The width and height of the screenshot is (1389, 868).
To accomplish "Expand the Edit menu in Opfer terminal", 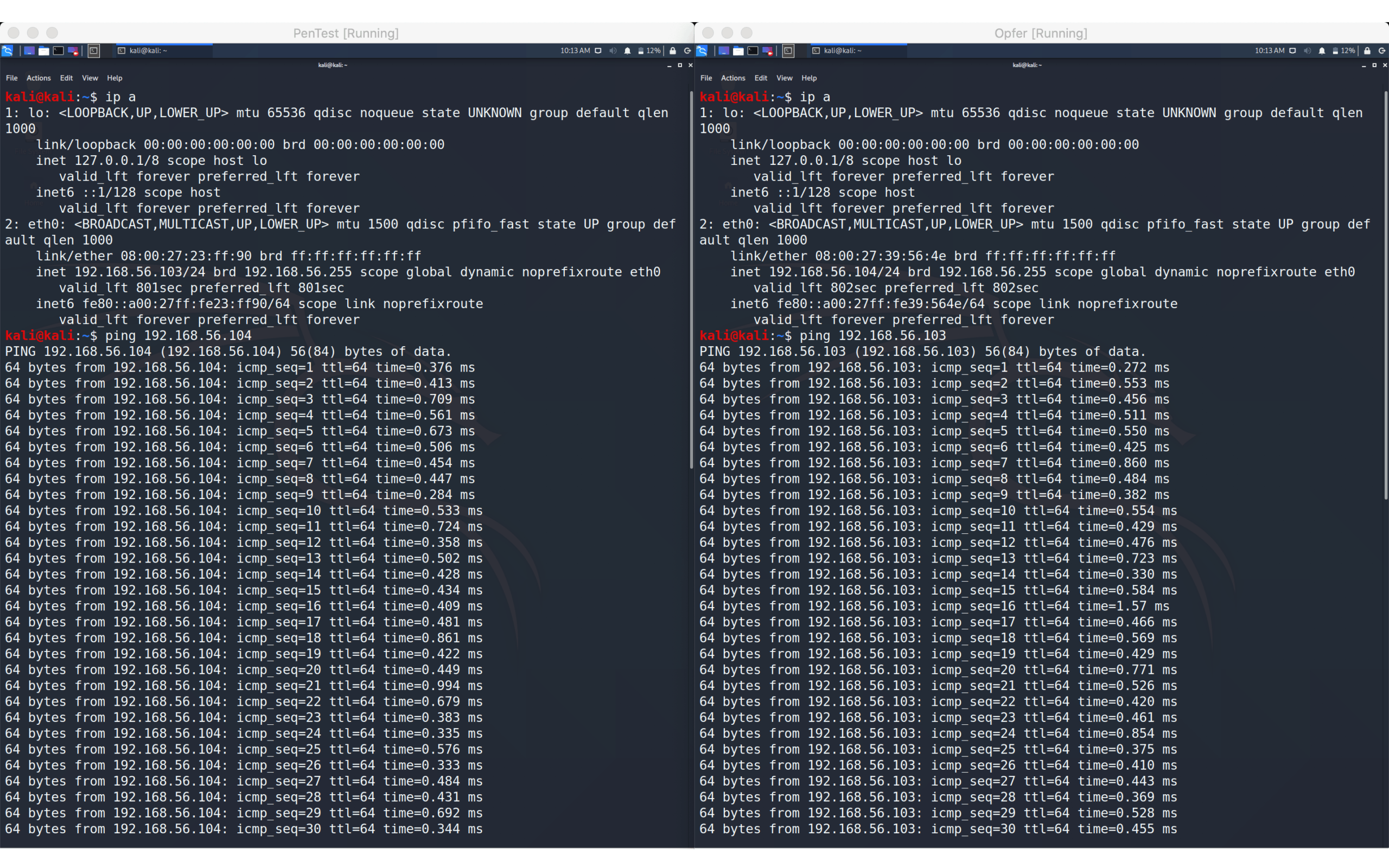I will point(761,78).
